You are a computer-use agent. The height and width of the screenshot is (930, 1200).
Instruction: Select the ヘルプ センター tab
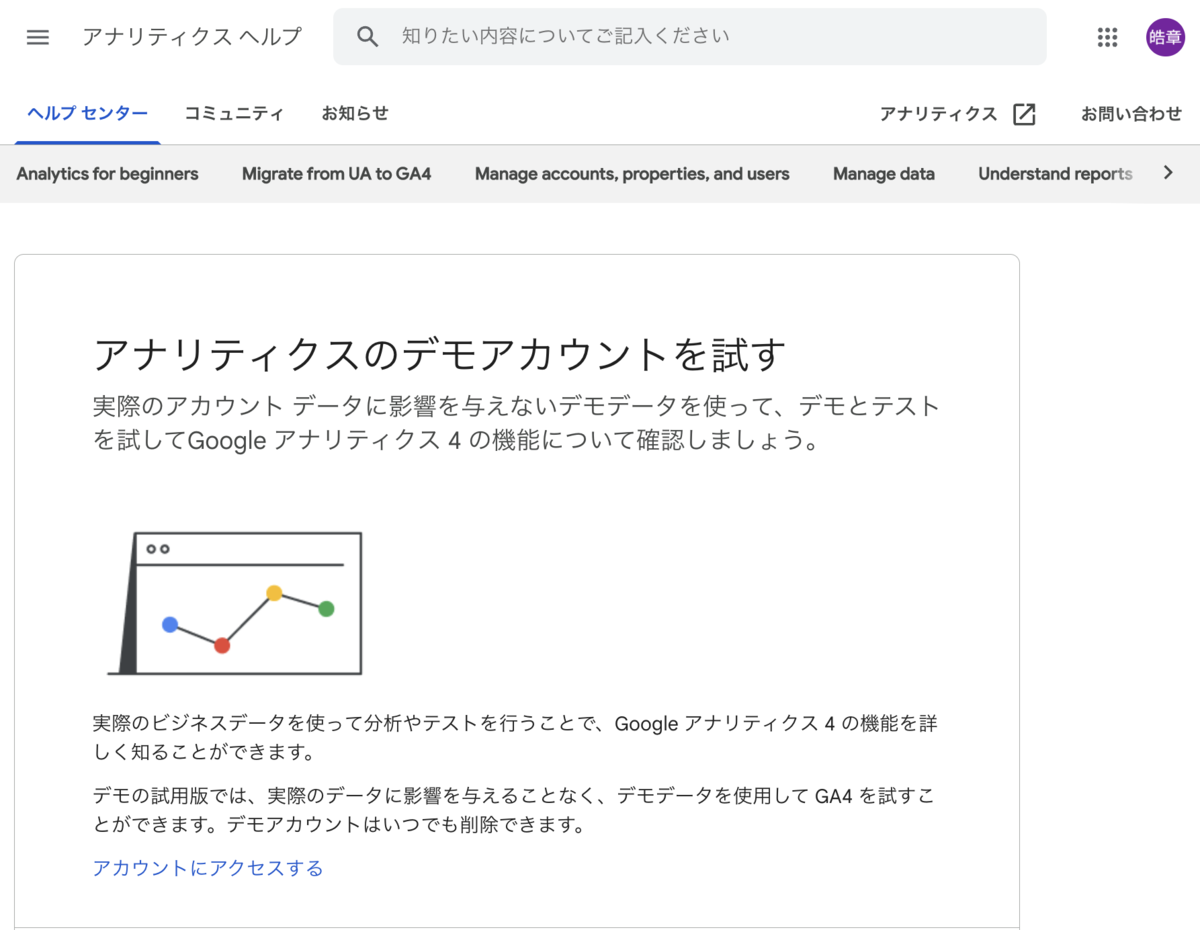pos(88,114)
